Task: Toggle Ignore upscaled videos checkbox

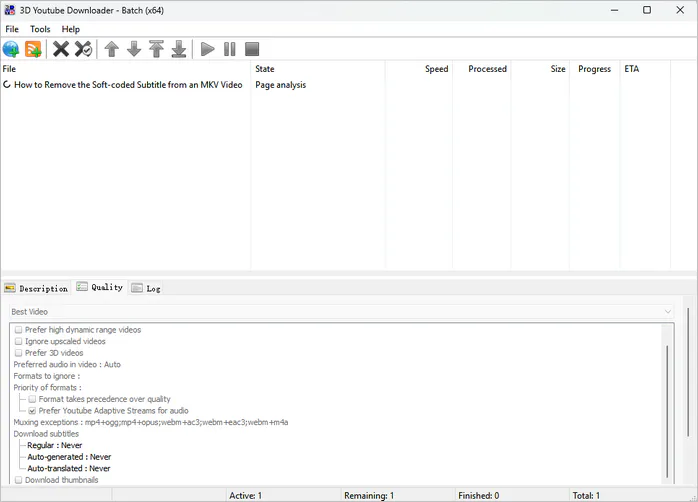Action: point(18,341)
